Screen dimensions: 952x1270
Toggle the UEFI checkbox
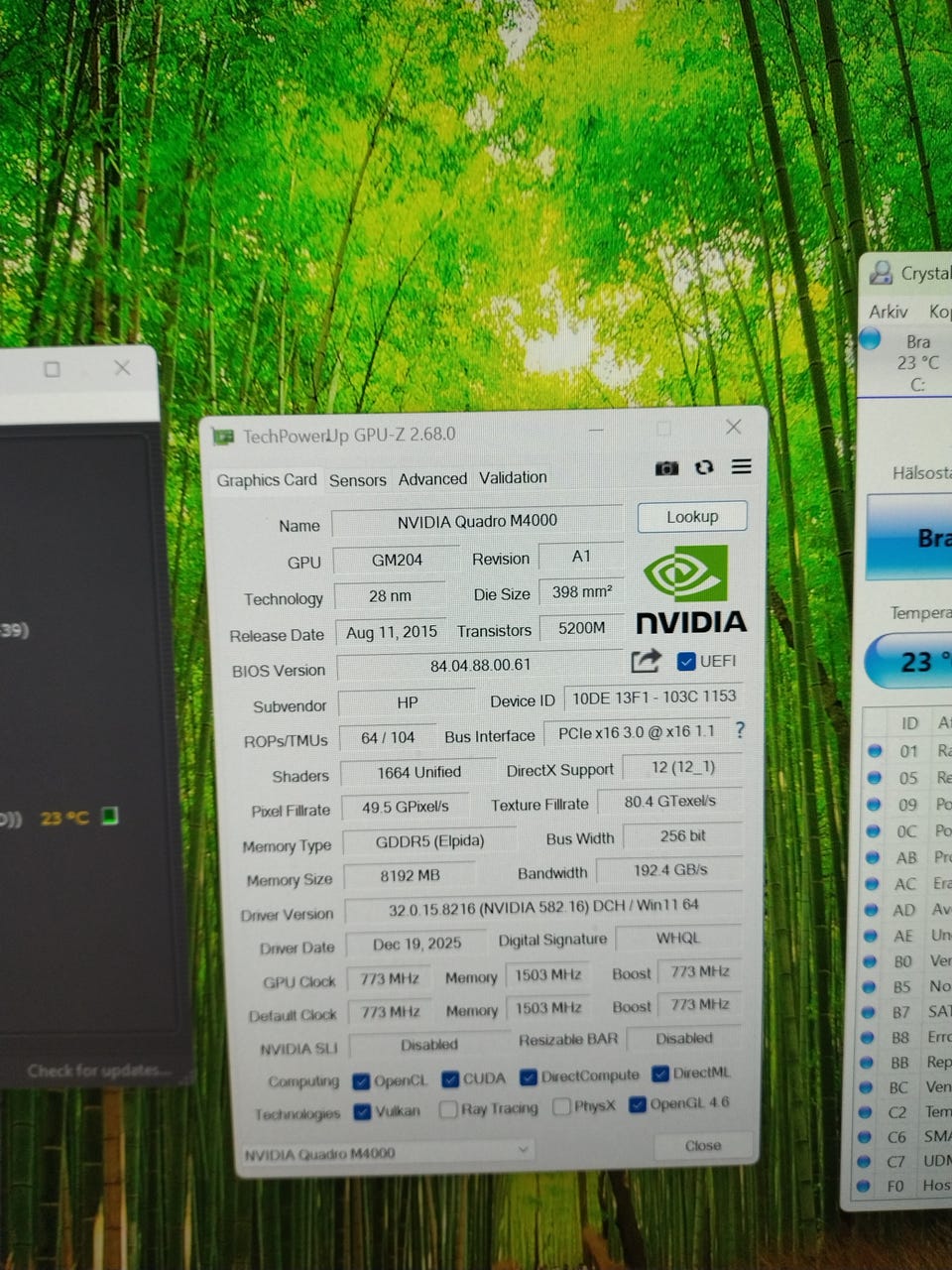point(685,661)
